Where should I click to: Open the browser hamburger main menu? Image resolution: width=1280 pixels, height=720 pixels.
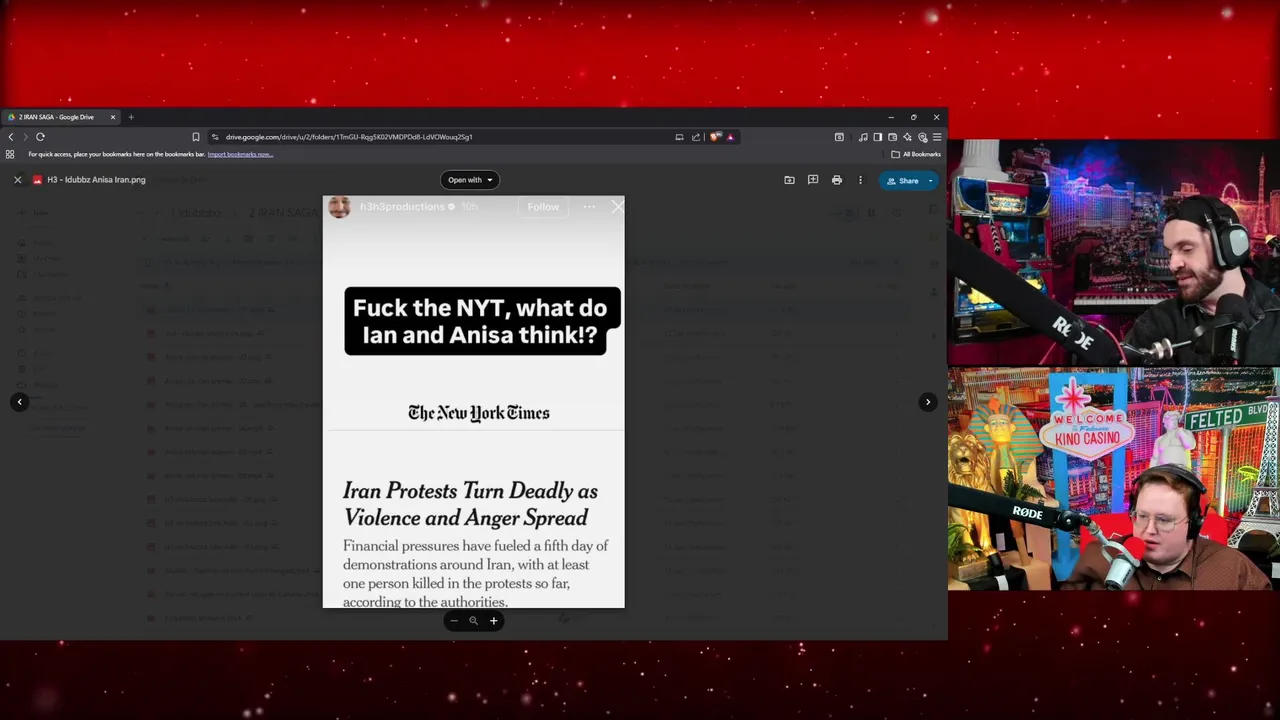(937, 137)
